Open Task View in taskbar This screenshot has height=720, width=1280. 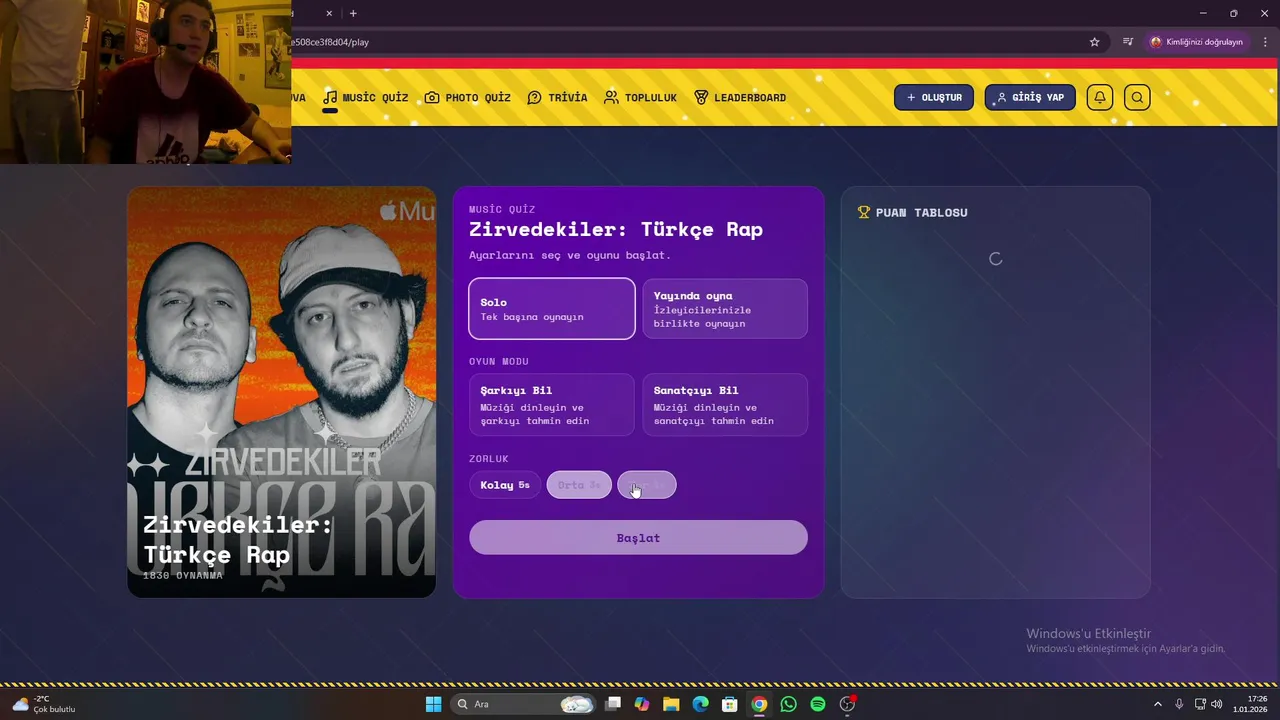click(x=613, y=704)
